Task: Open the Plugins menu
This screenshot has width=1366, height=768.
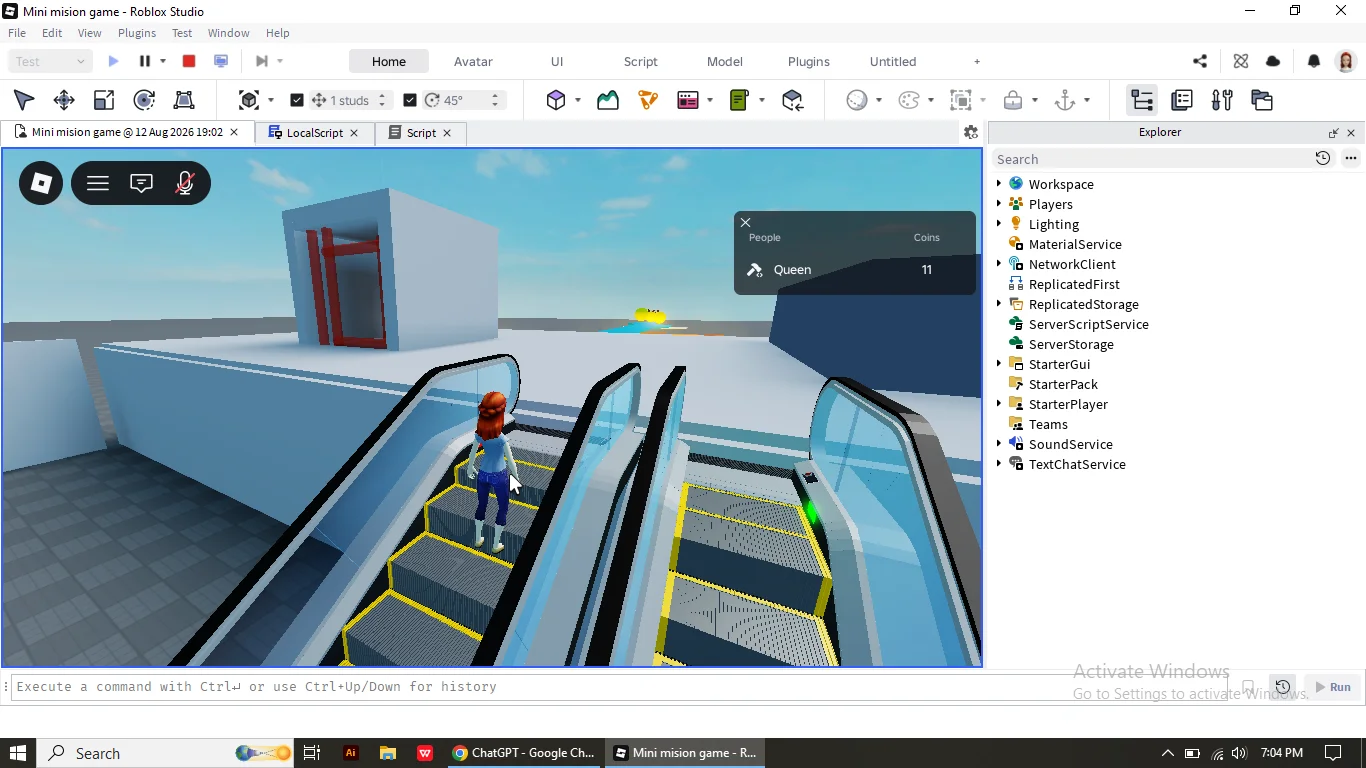Action: pyautogui.click(x=137, y=33)
